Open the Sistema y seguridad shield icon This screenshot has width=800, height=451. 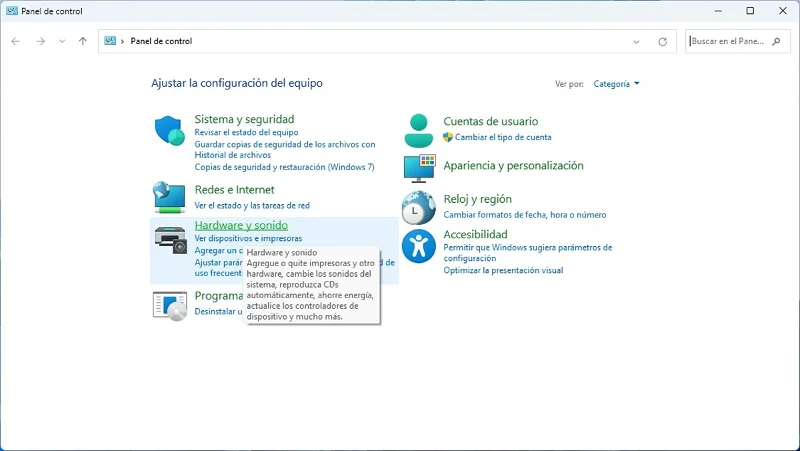point(169,131)
